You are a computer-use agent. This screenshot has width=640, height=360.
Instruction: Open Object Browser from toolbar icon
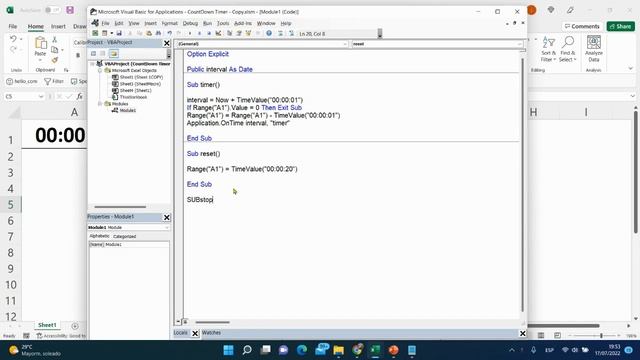click(x=248, y=33)
